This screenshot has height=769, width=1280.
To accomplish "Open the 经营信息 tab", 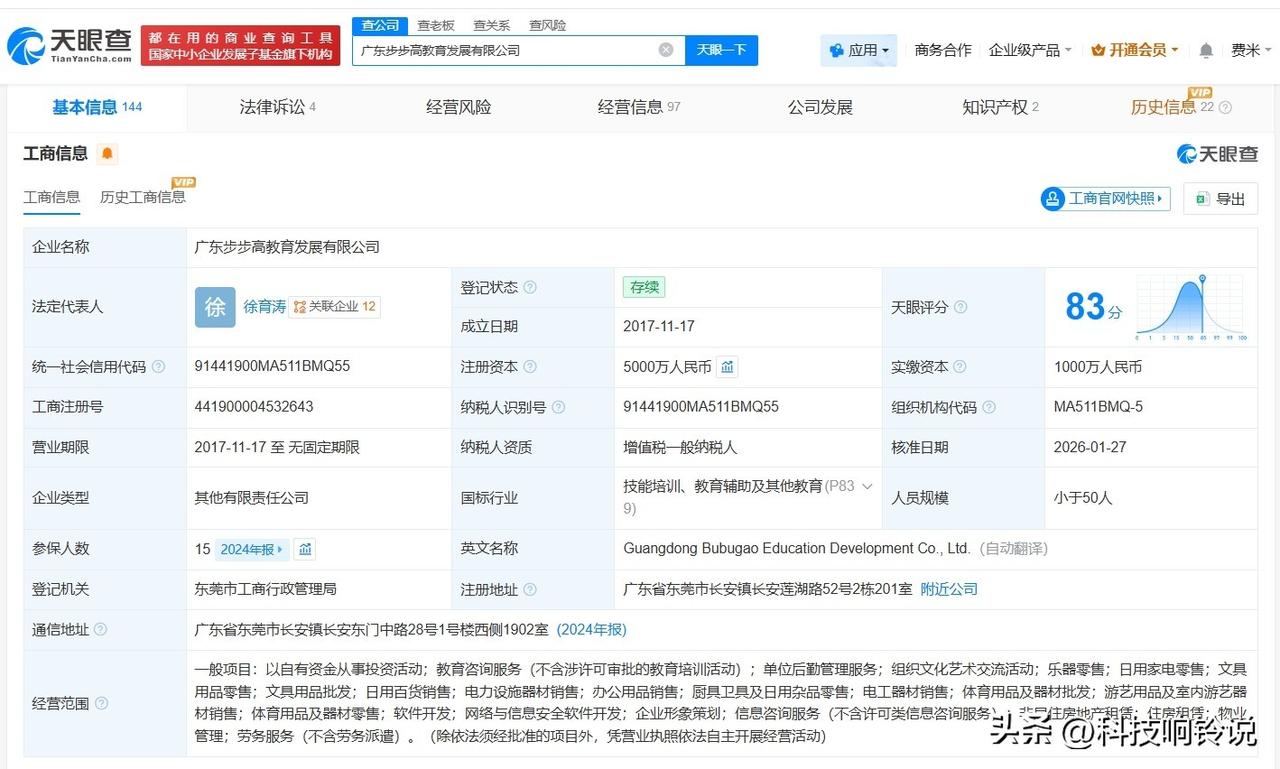I will coord(639,107).
